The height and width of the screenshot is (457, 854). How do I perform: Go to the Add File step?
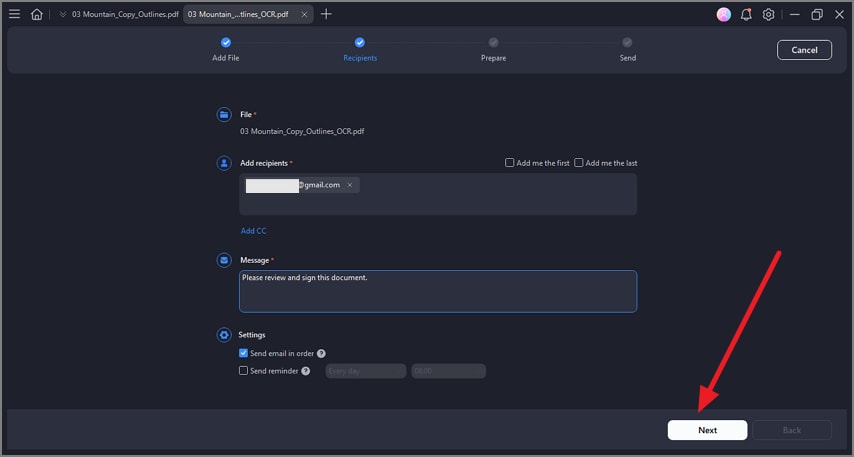[x=225, y=50]
